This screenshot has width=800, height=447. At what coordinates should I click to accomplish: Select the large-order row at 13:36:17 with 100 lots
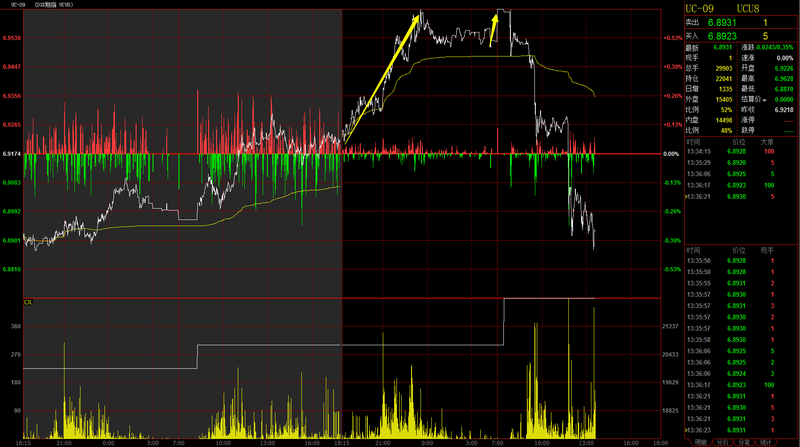coord(731,185)
